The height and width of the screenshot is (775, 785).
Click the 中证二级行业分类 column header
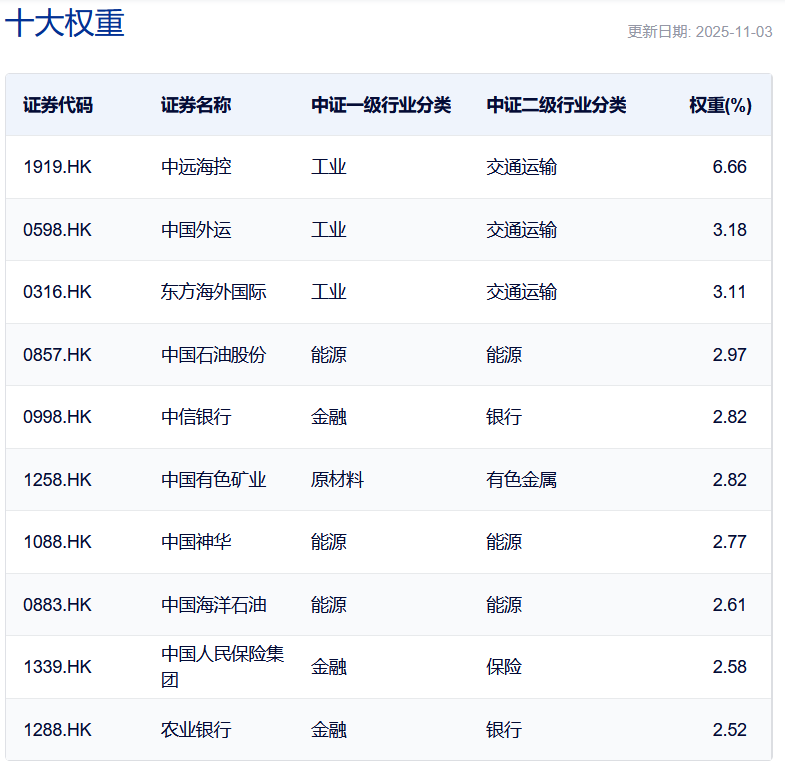point(556,105)
